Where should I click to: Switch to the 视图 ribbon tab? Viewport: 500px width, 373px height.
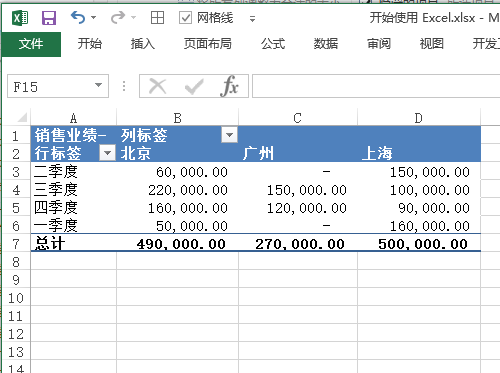coord(432,44)
